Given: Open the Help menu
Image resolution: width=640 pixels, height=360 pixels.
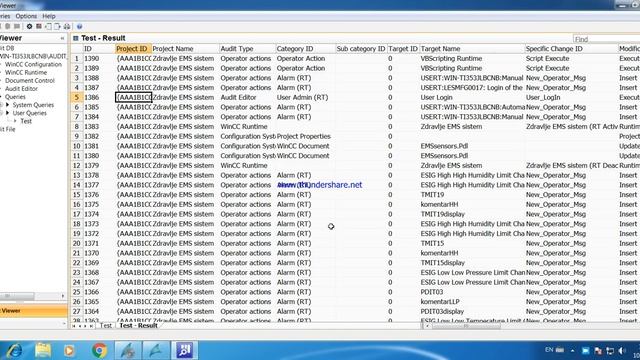Looking at the screenshot, I should point(49,16).
